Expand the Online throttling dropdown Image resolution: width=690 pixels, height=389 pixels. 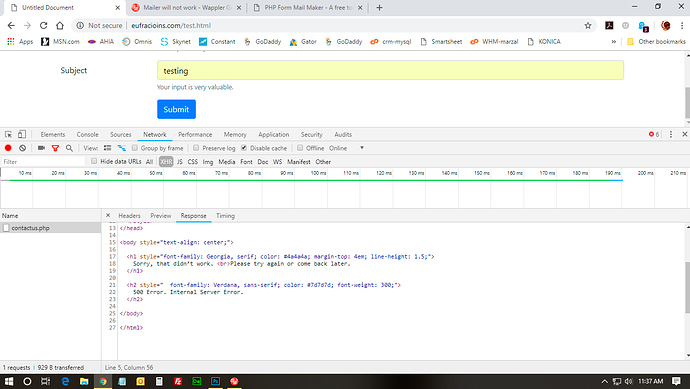click(x=347, y=148)
